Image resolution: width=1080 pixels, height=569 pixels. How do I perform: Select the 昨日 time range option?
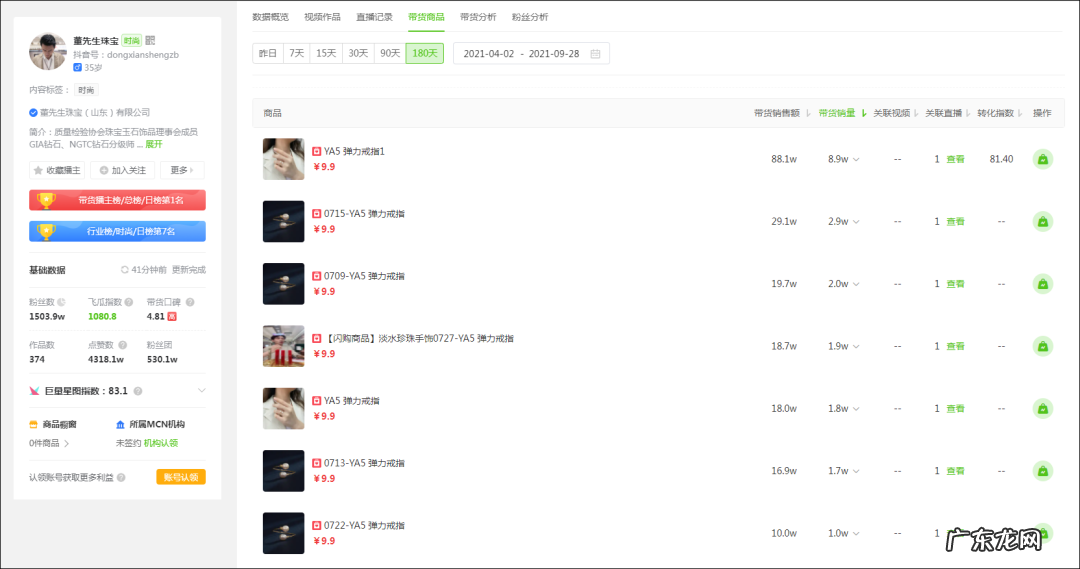[x=268, y=53]
